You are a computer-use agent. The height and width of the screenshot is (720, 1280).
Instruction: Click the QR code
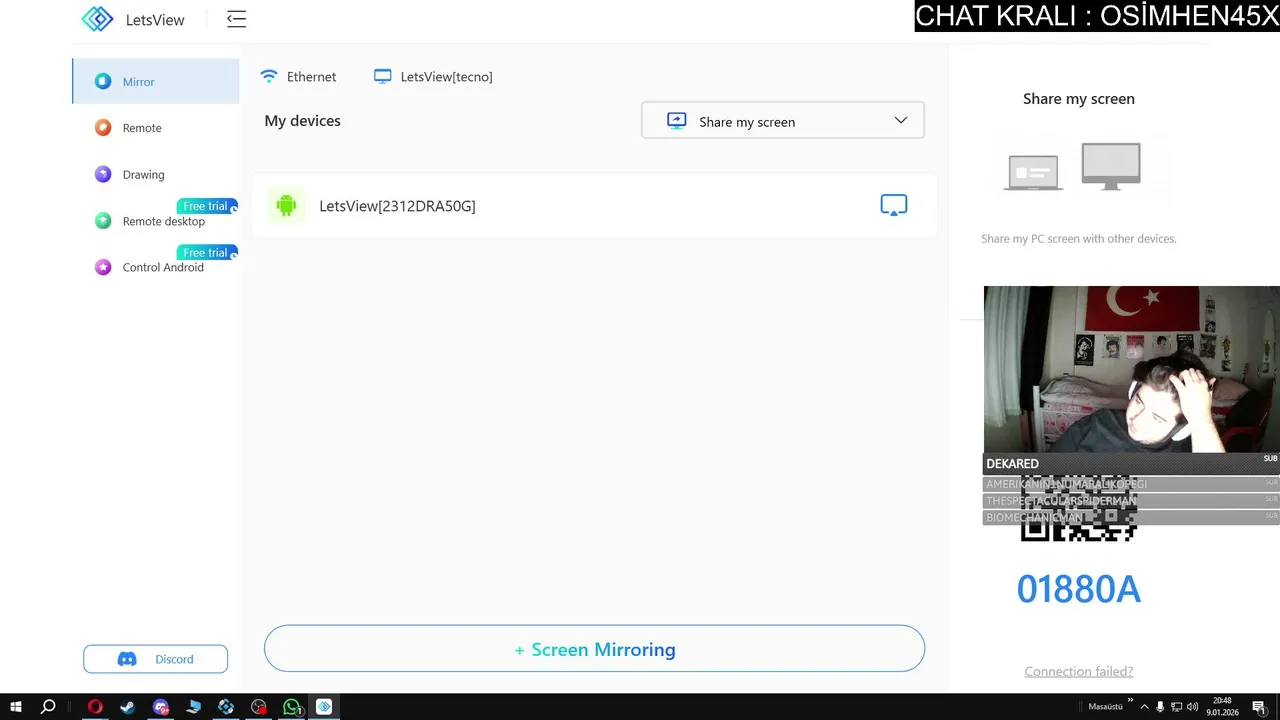click(1079, 508)
